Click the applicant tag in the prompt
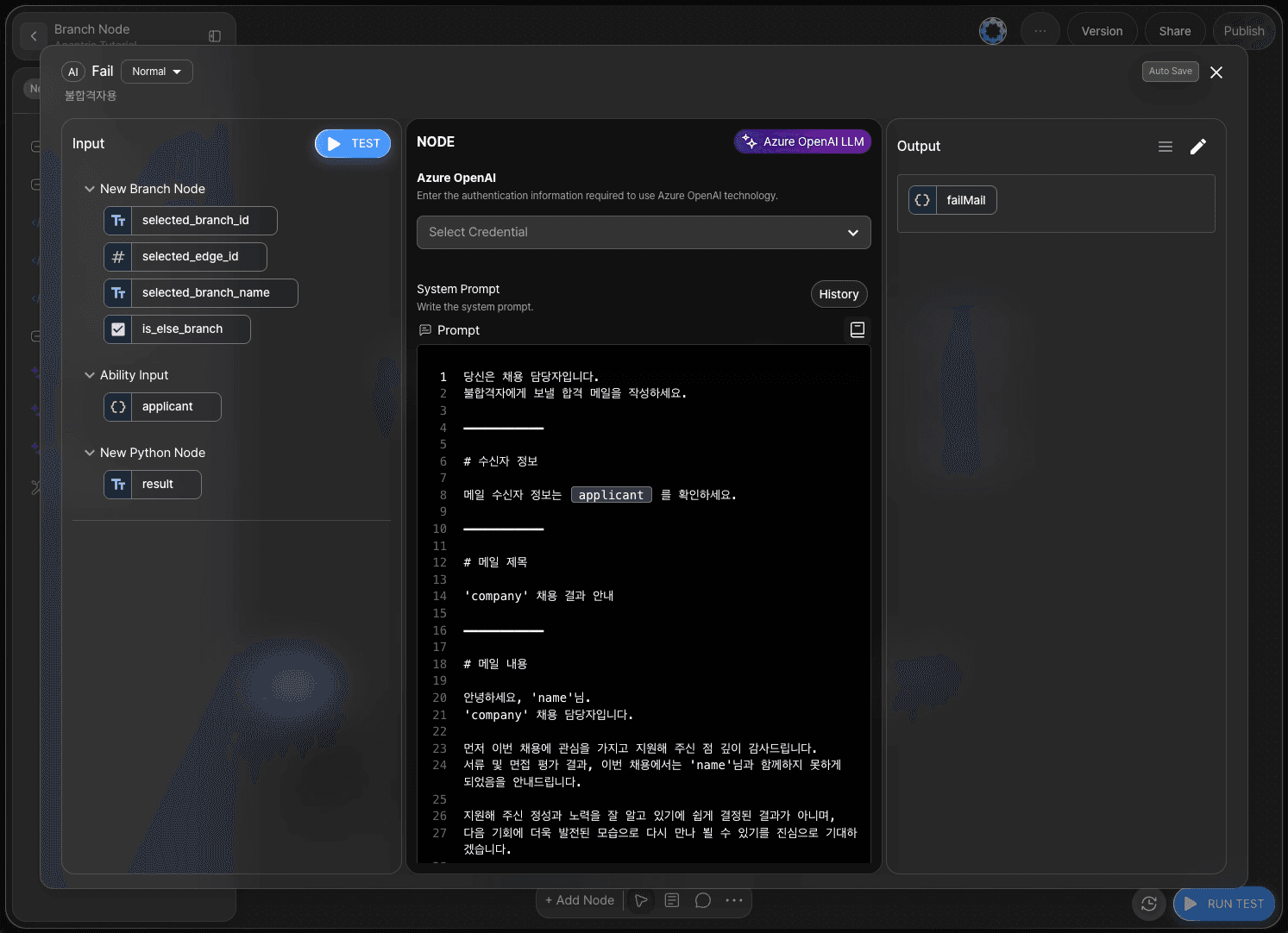Image resolution: width=1288 pixels, height=933 pixels. [611, 495]
